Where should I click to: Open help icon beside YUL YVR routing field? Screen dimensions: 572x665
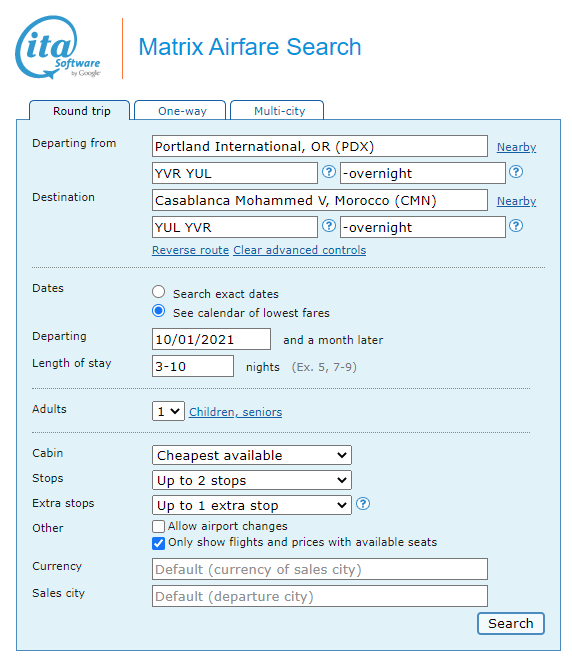click(329, 226)
